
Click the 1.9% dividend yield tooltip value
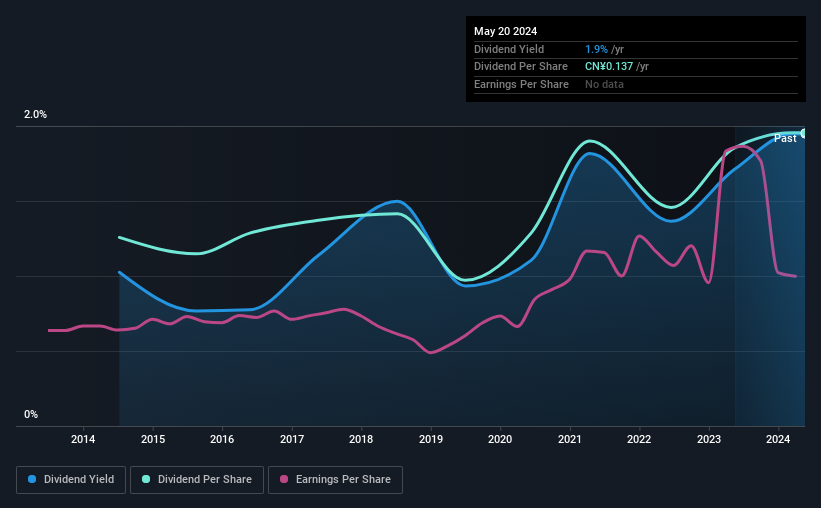point(596,49)
